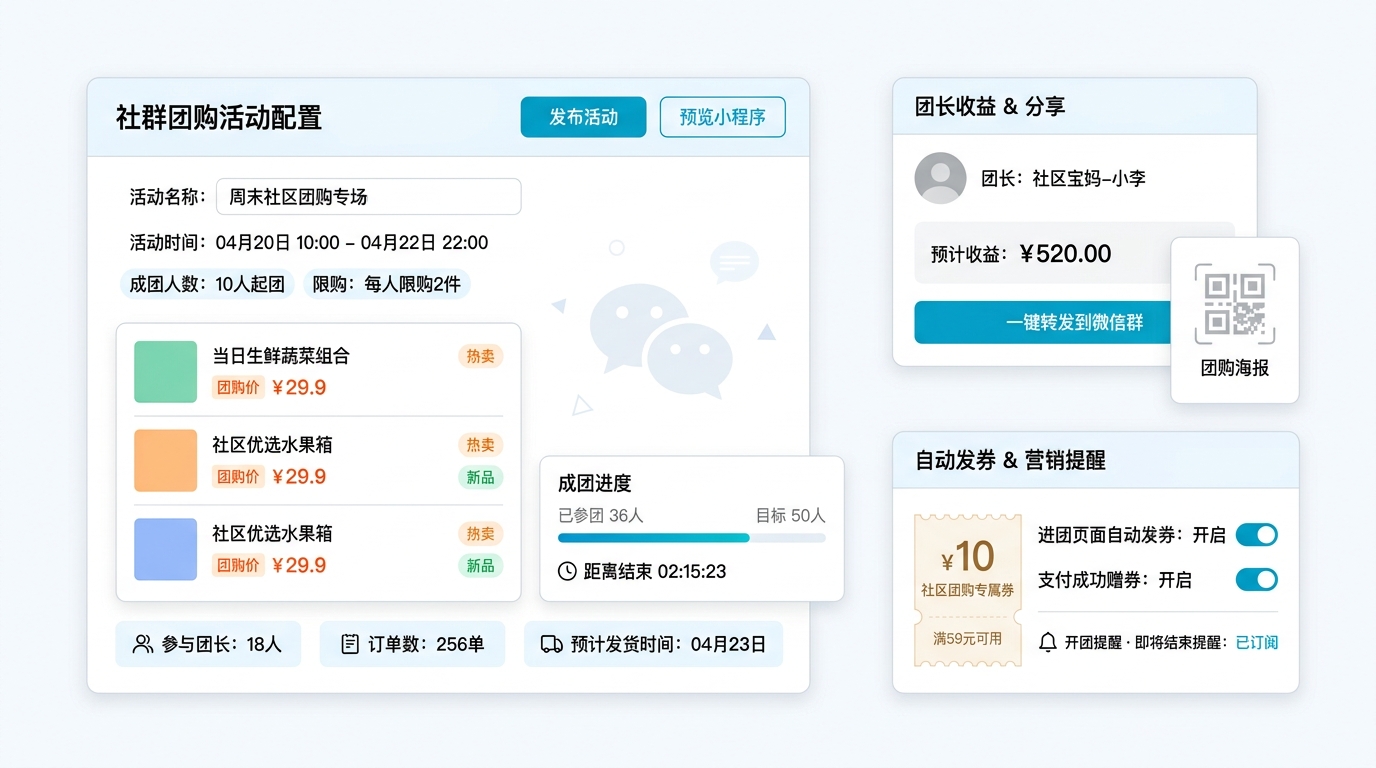This screenshot has width=1376, height=768.
Task: Click the reminder bell icon
Action: point(1047,642)
